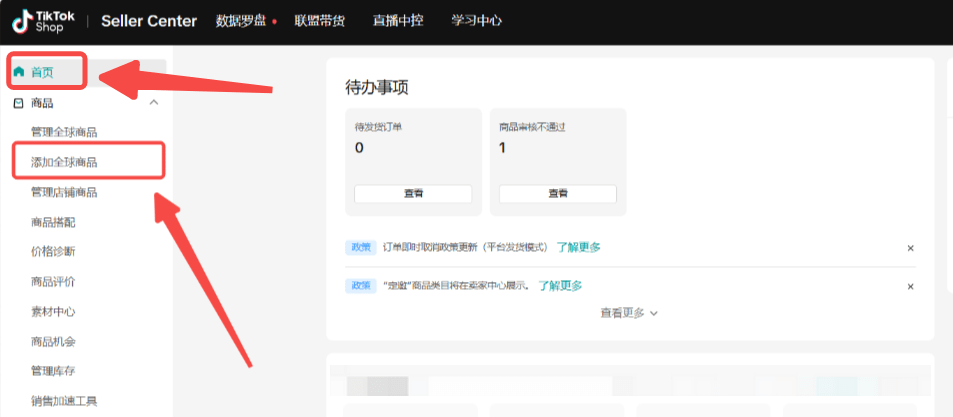Open 管理库存 in sidebar
Image resolution: width=953 pixels, height=417 pixels.
[53, 371]
